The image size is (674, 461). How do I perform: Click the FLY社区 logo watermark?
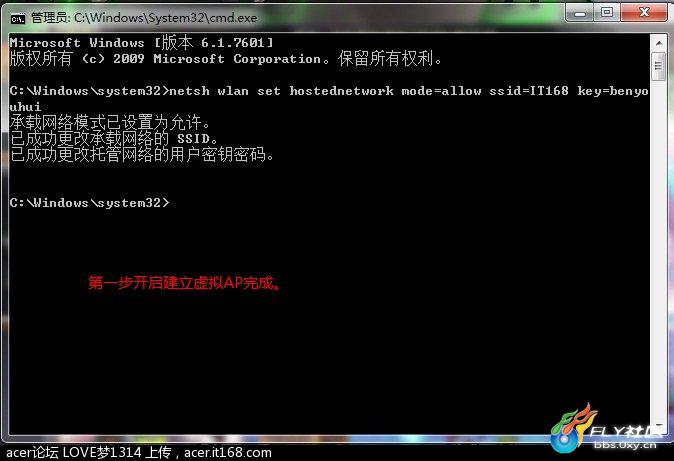coord(607,428)
